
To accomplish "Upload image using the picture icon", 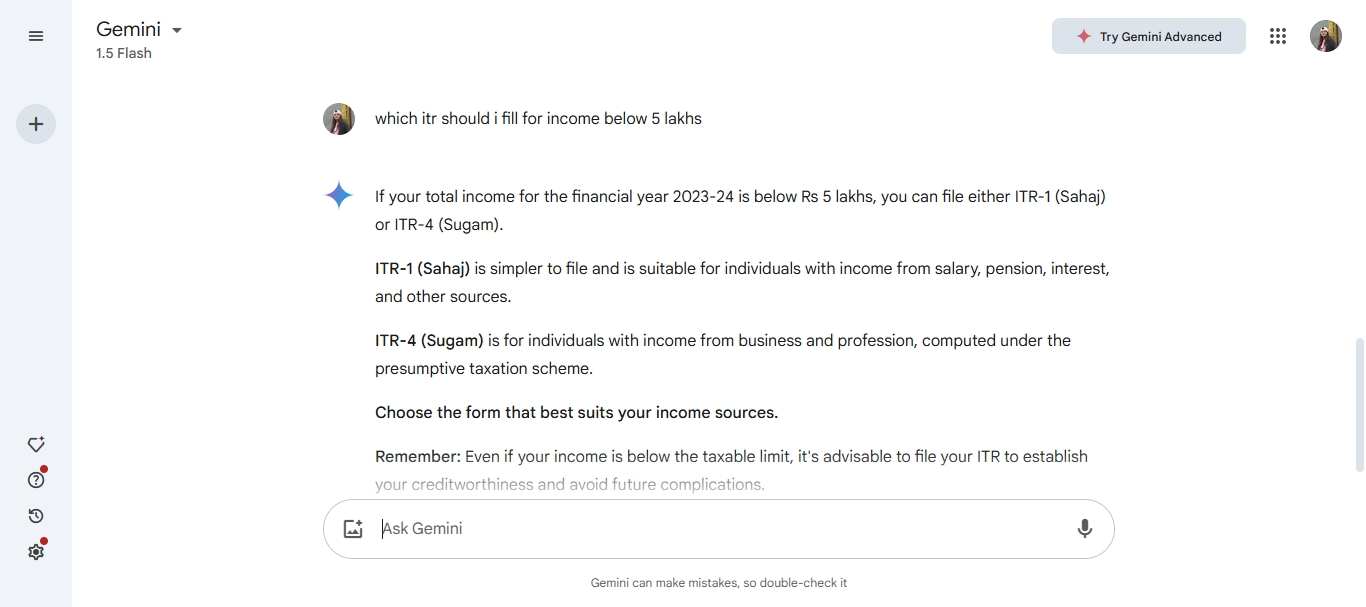I will coord(353,529).
